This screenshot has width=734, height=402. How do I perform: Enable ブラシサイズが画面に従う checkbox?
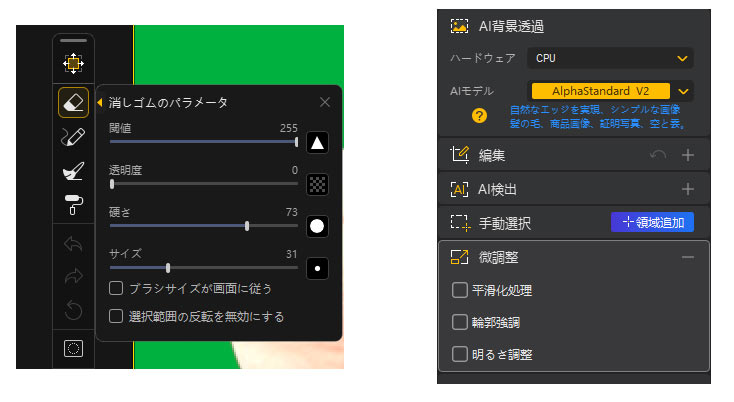coord(116,288)
